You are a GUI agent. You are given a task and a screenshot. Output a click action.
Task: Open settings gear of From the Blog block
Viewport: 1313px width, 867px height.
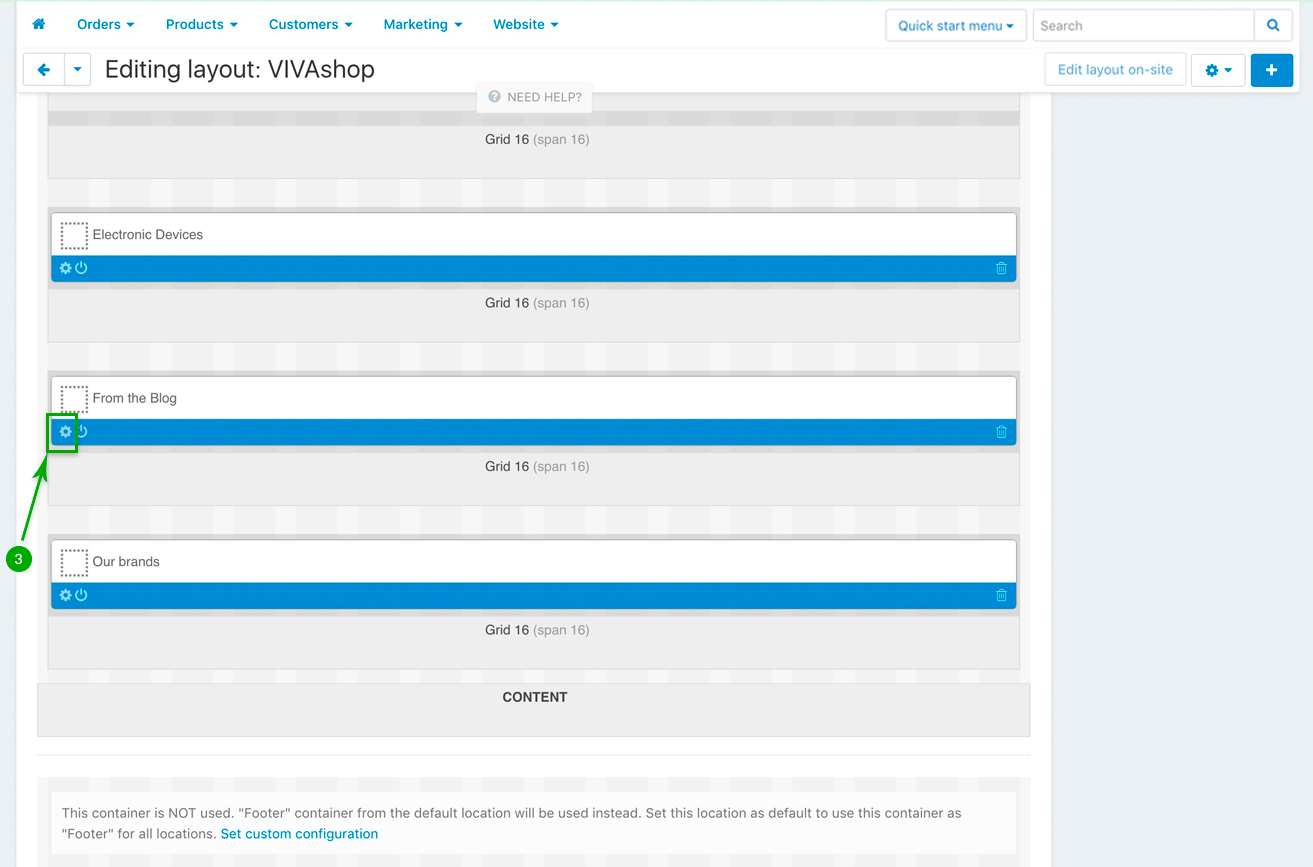66,432
